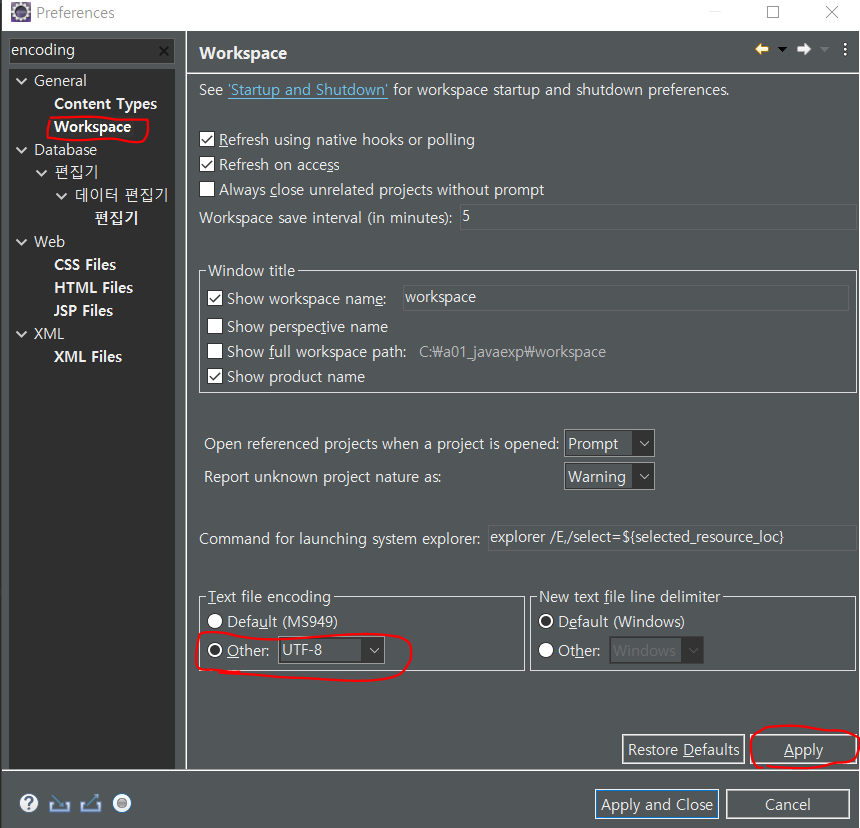Maximize the Preferences window
Viewport: 860px width, 828px height.
(773, 12)
